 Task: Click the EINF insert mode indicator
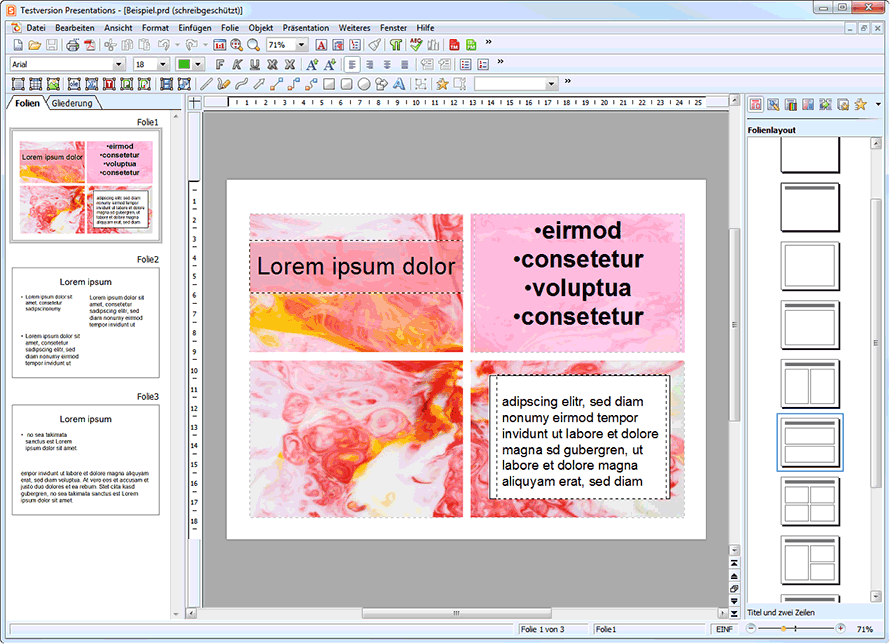(x=724, y=629)
